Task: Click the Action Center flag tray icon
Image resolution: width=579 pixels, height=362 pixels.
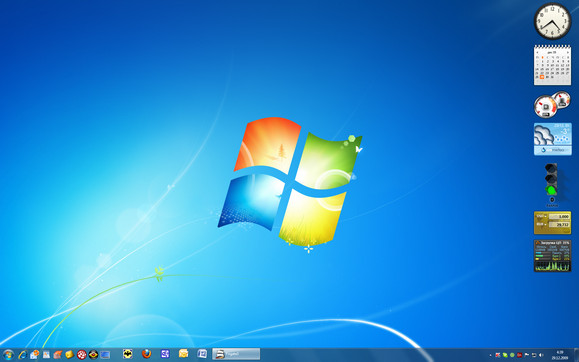Action: point(527,355)
